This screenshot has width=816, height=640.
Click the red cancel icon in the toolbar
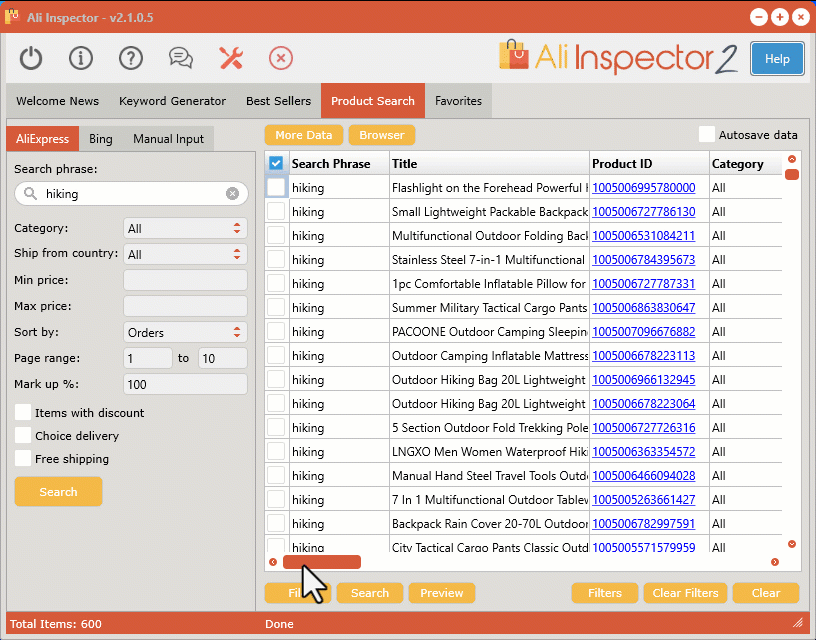[x=281, y=58]
